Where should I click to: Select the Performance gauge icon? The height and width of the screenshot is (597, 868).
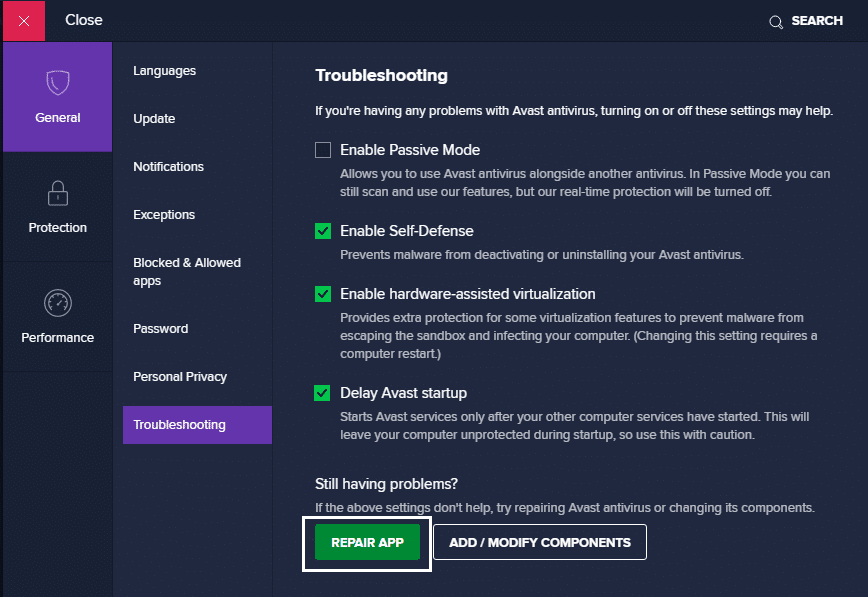click(x=58, y=303)
